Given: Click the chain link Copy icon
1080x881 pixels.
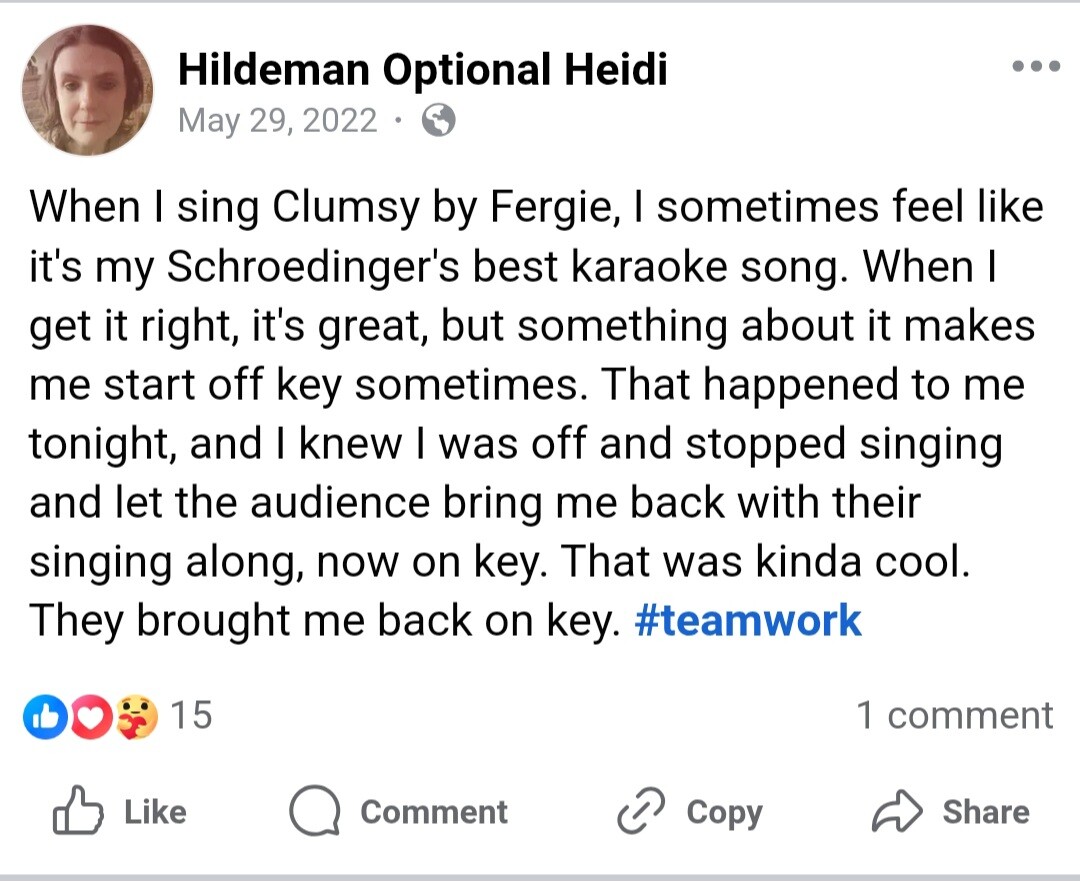Looking at the screenshot, I should click(641, 811).
